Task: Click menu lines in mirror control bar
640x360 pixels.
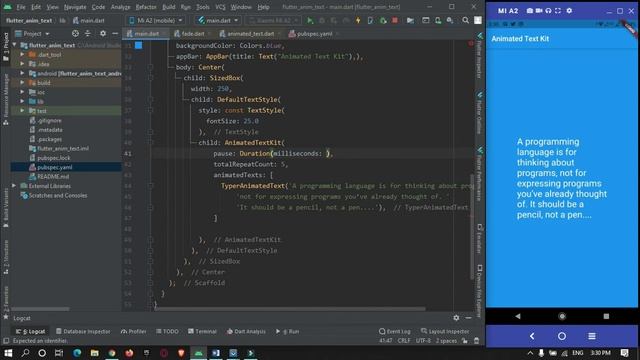Action: click(592, 336)
